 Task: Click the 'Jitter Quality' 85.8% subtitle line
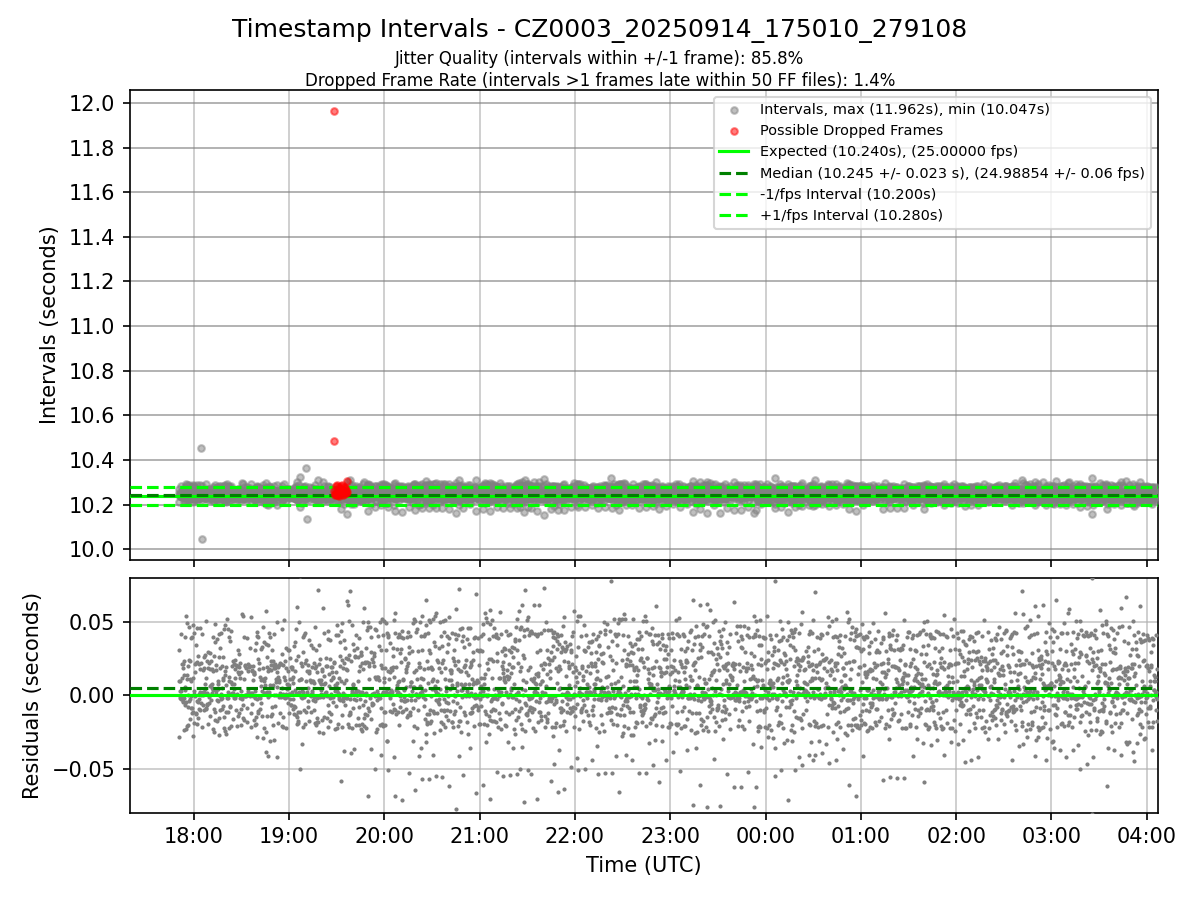(599, 58)
